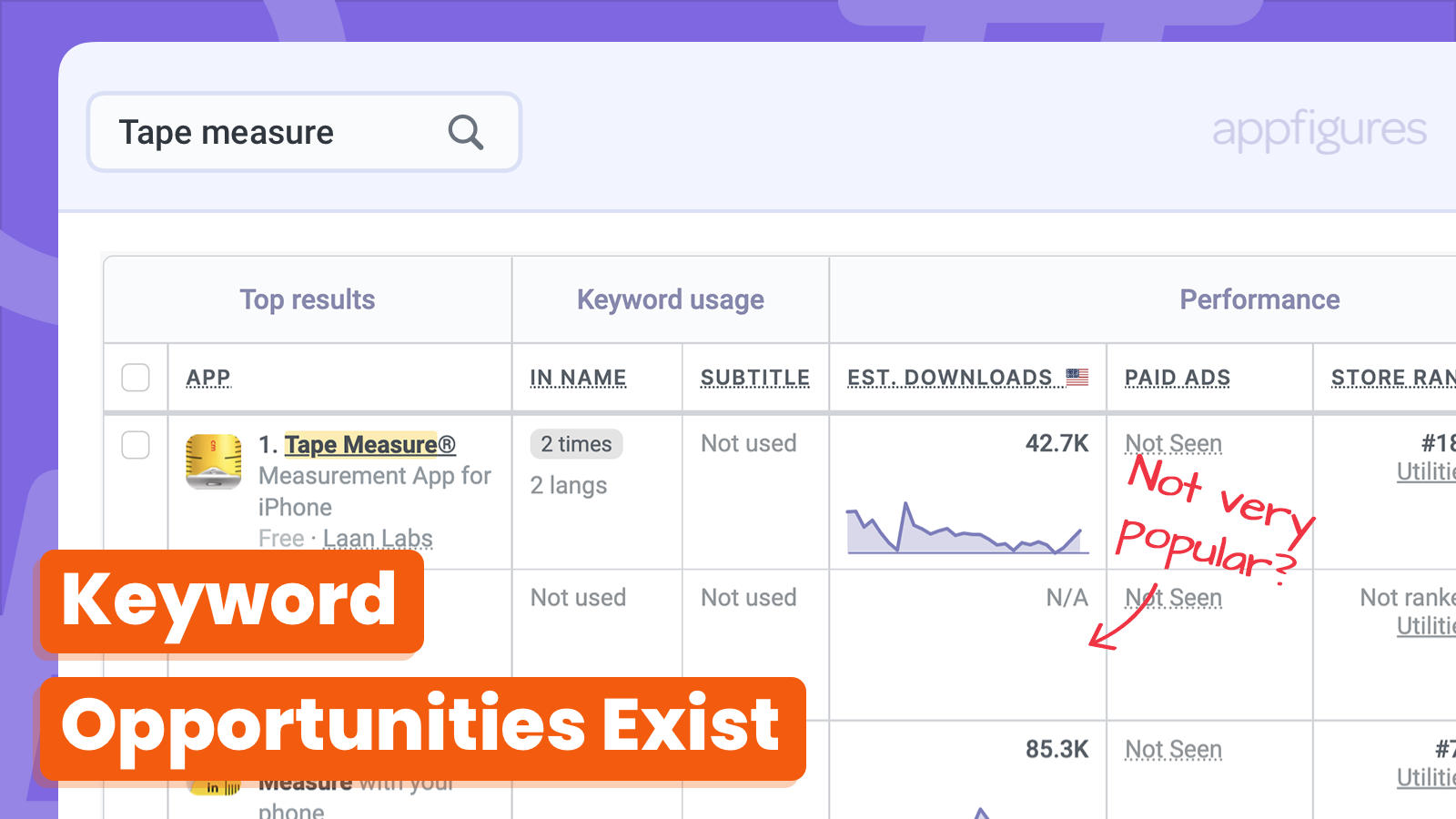
Task: Click the 42.7K downloads sparkline chart
Action: tap(967, 528)
